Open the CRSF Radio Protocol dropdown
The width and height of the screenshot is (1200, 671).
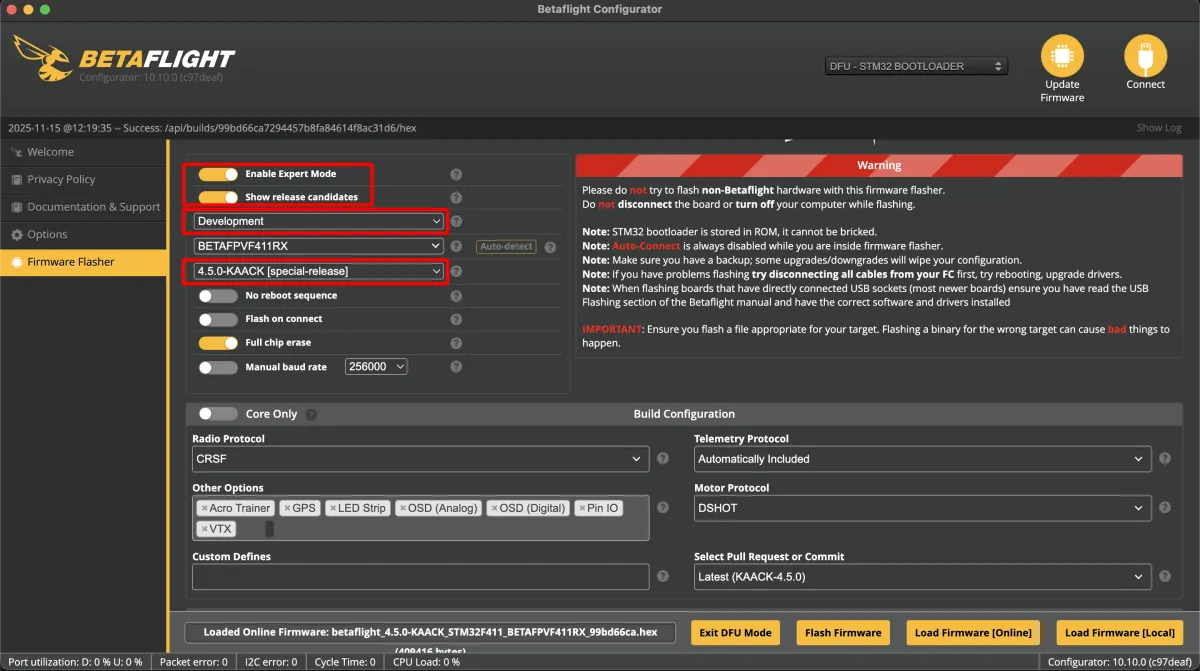click(x=421, y=459)
